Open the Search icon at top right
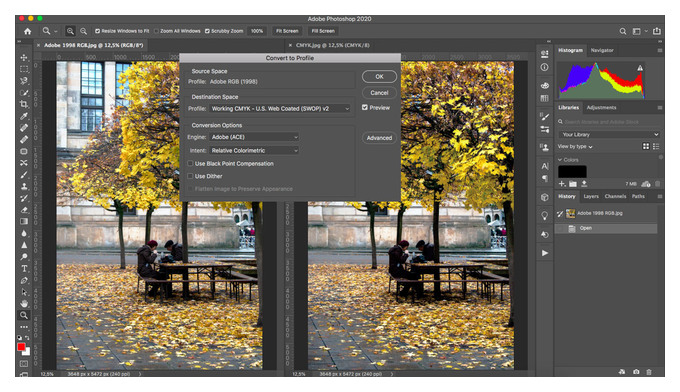This screenshot has height=392, width=680. (623, 31)
